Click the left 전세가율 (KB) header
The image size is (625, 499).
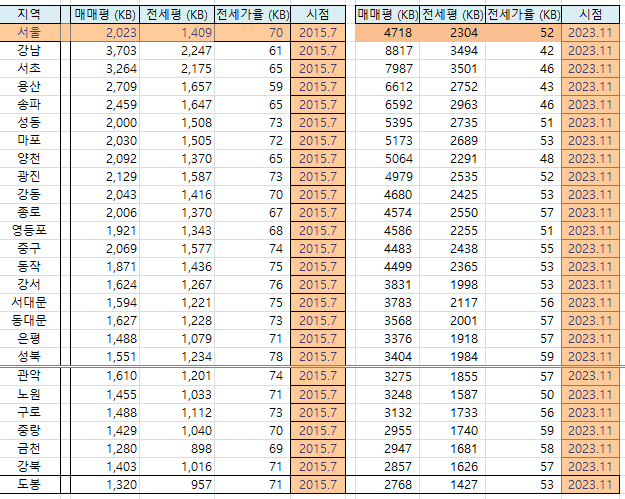coord(252,15)
